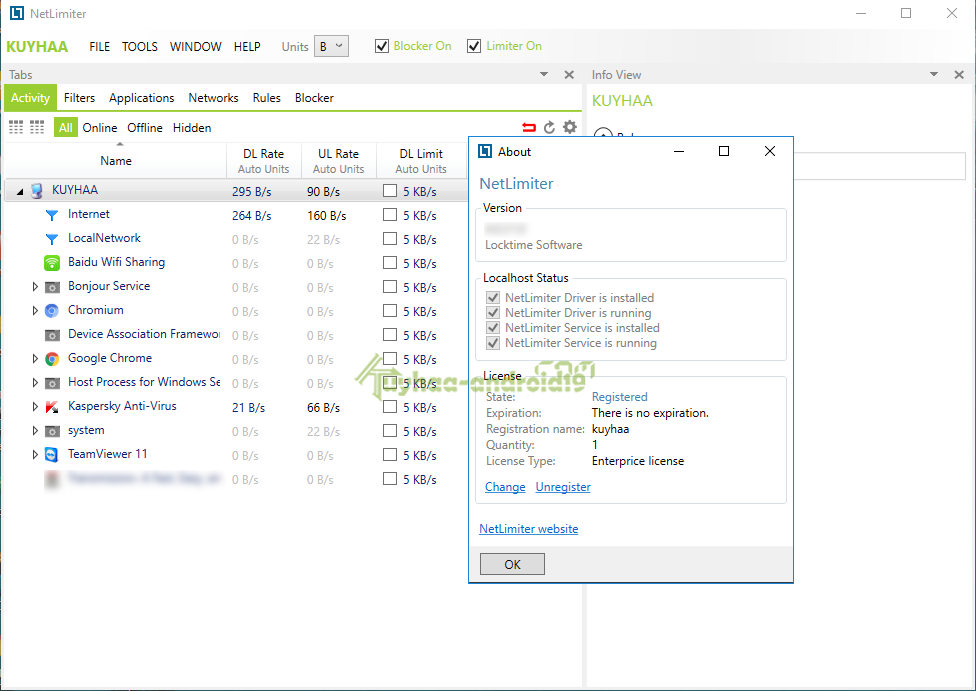Click the DL Rate column header
The height and width of the screenshot is (691, 976).
coord(263,161)
